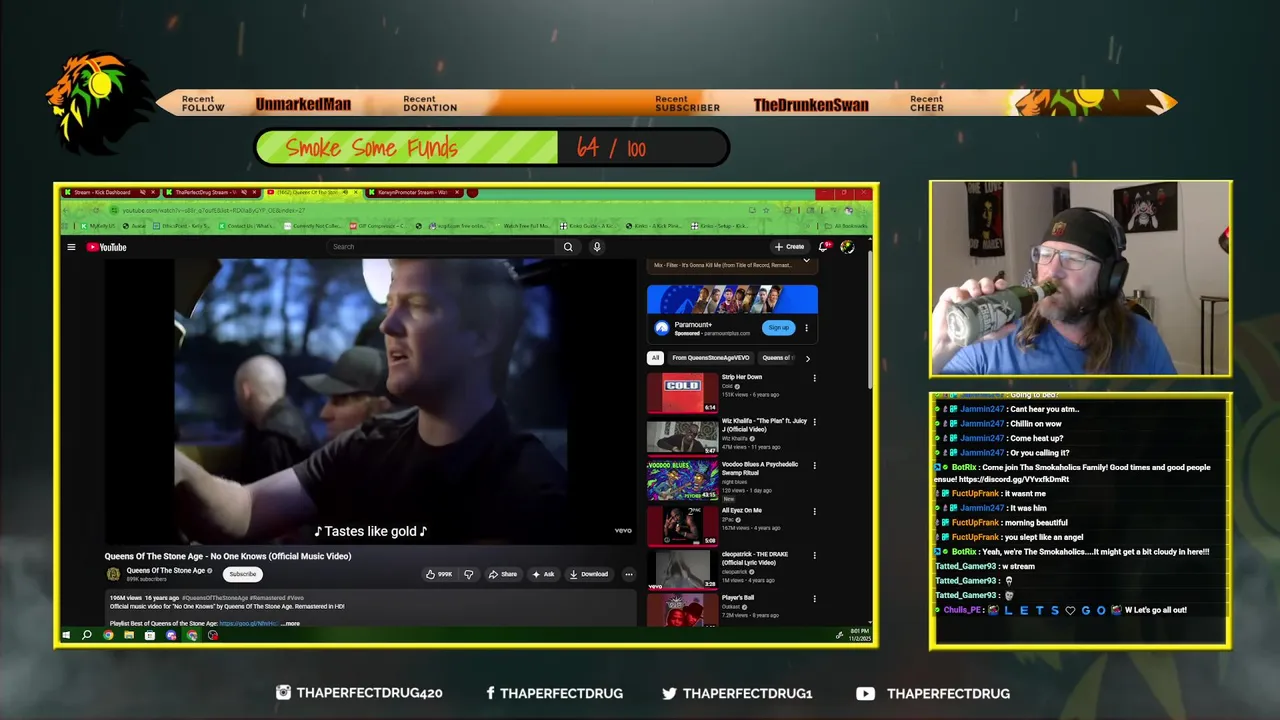This screenshot has width=1280, height=720.
Task: Click the Download button under video
Action: pos(589,574)
